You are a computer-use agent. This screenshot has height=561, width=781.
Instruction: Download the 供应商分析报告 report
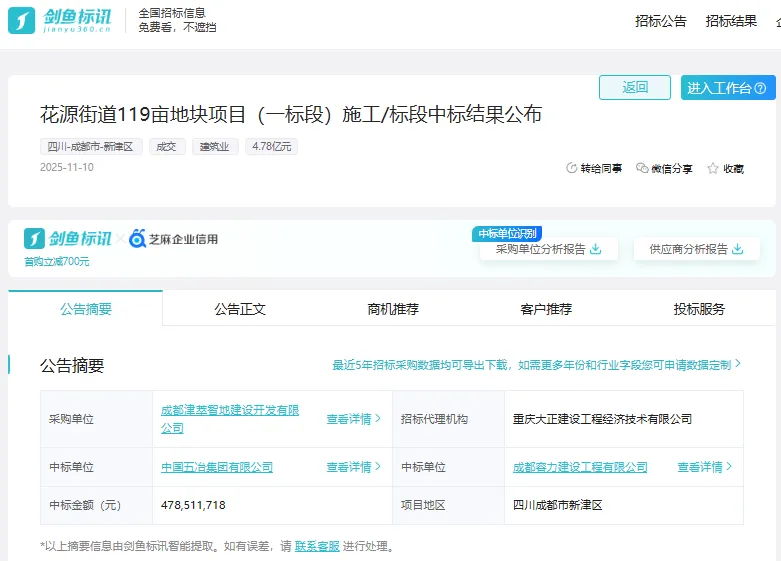tap(738, 249)
